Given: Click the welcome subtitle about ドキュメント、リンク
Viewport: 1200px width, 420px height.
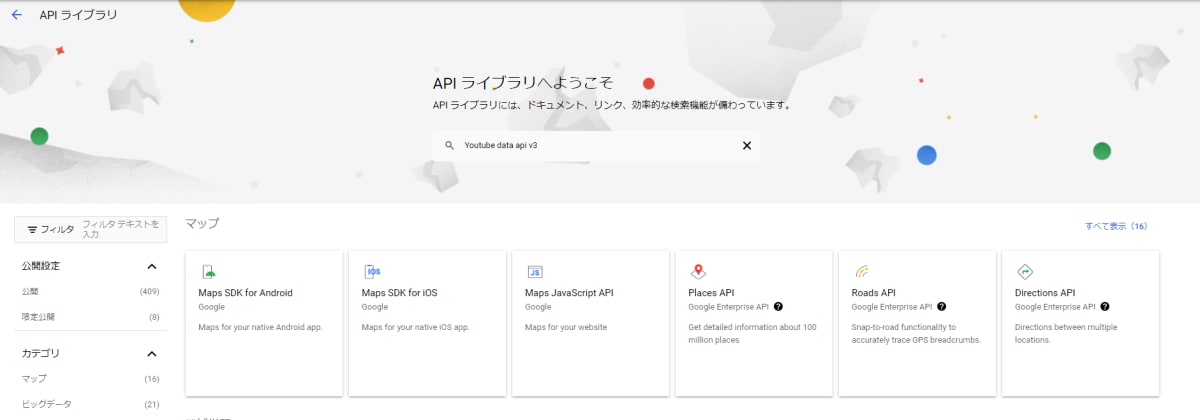Looking at the screenshot, I should (612, 104).
